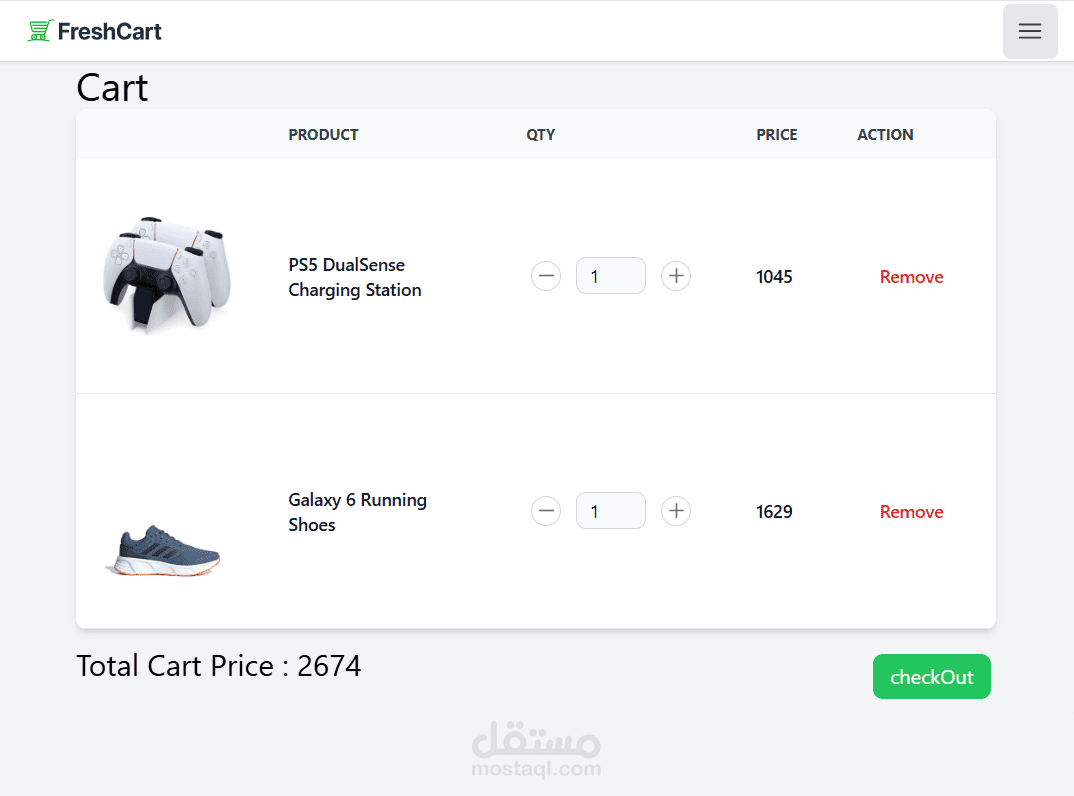Screen dimensions: 1074x796
Task: Remove Galaxy 6 Running Shoes from cart
Action: coord(911,512)
